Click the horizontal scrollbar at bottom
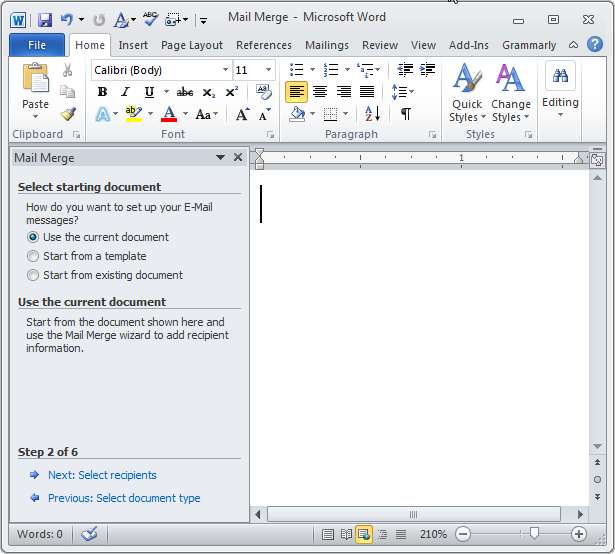The width and height of the screenshot is (615, 554). pos(420,514)
